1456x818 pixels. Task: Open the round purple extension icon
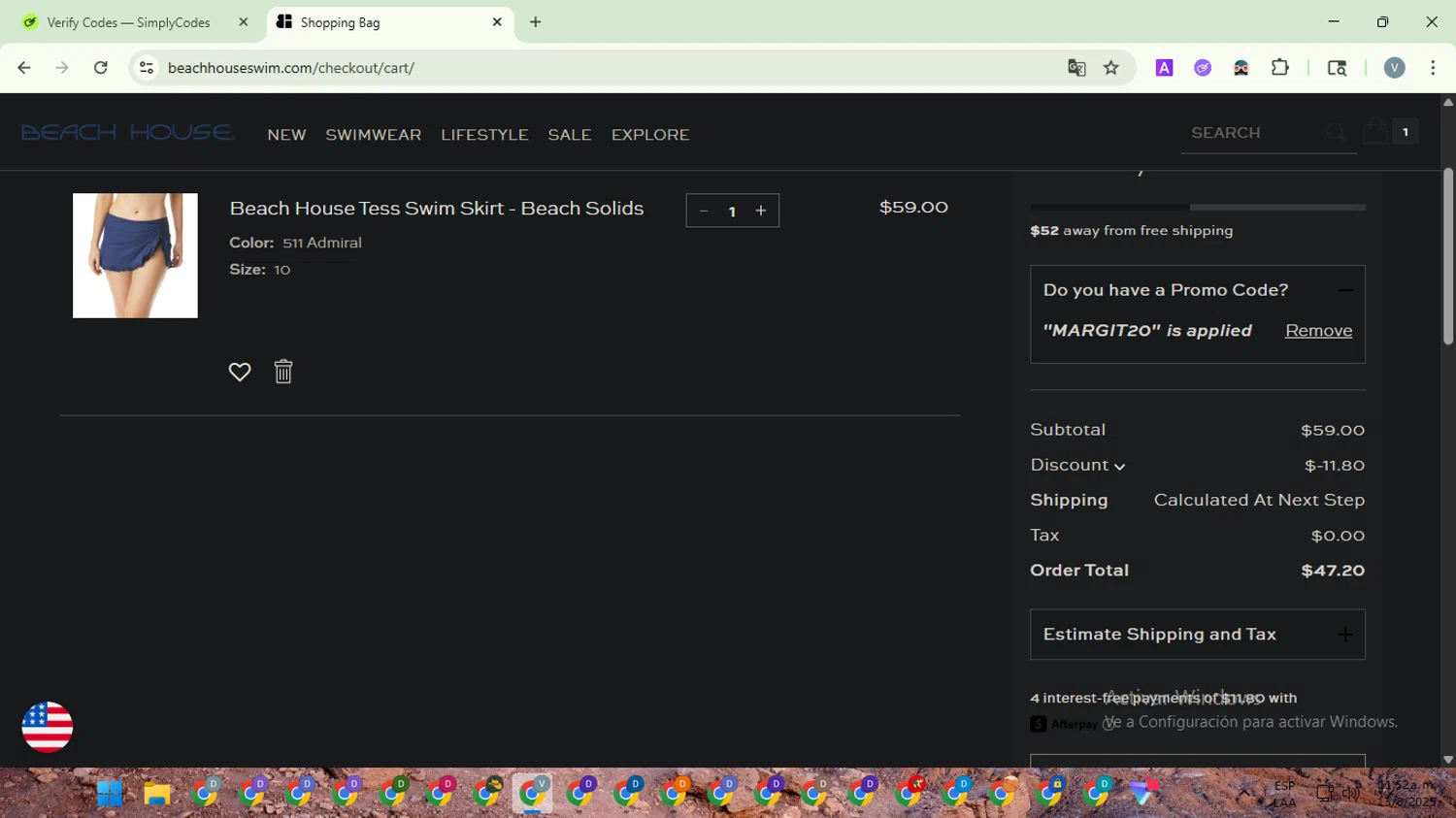tap(1203, 68)
